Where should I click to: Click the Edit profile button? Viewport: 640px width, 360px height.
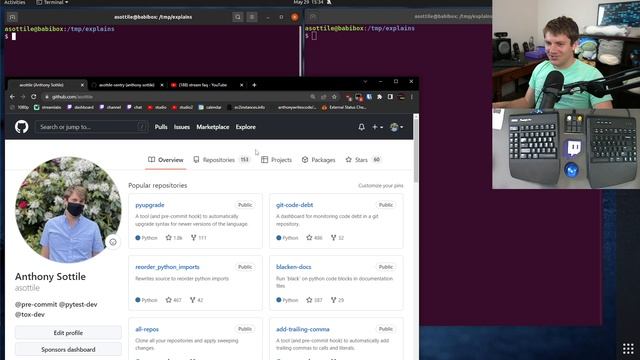click(68, 333)
